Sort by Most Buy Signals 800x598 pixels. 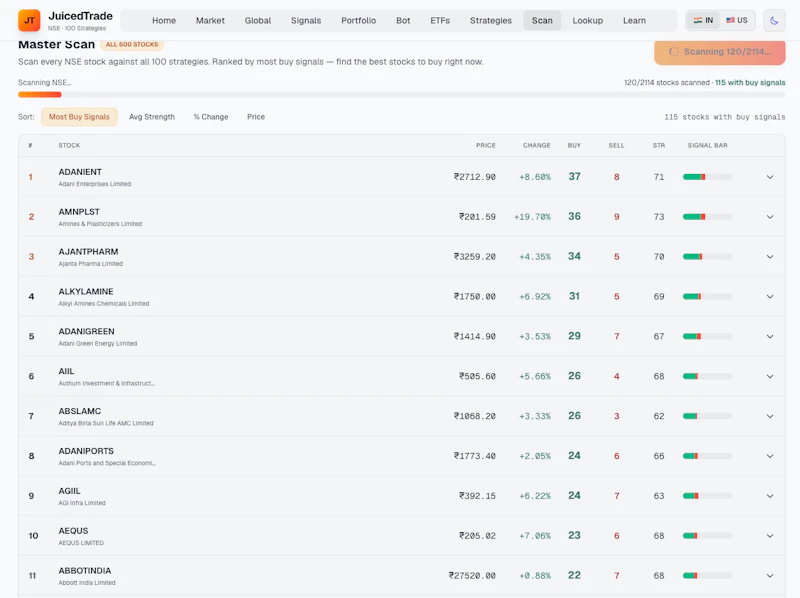[x=79, y=117]
